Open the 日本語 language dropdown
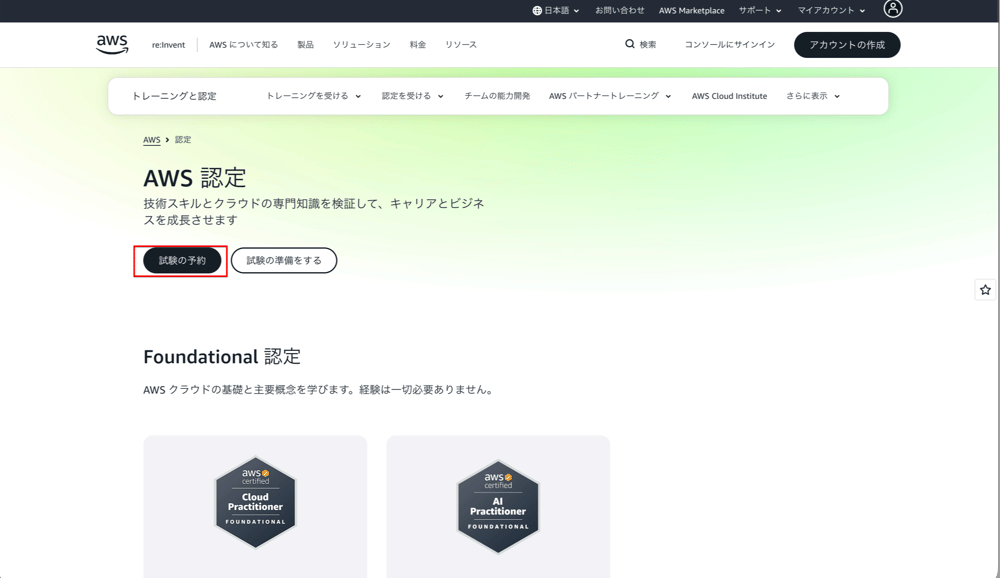This screenshot has height=578, width=1000. [556, 11]
